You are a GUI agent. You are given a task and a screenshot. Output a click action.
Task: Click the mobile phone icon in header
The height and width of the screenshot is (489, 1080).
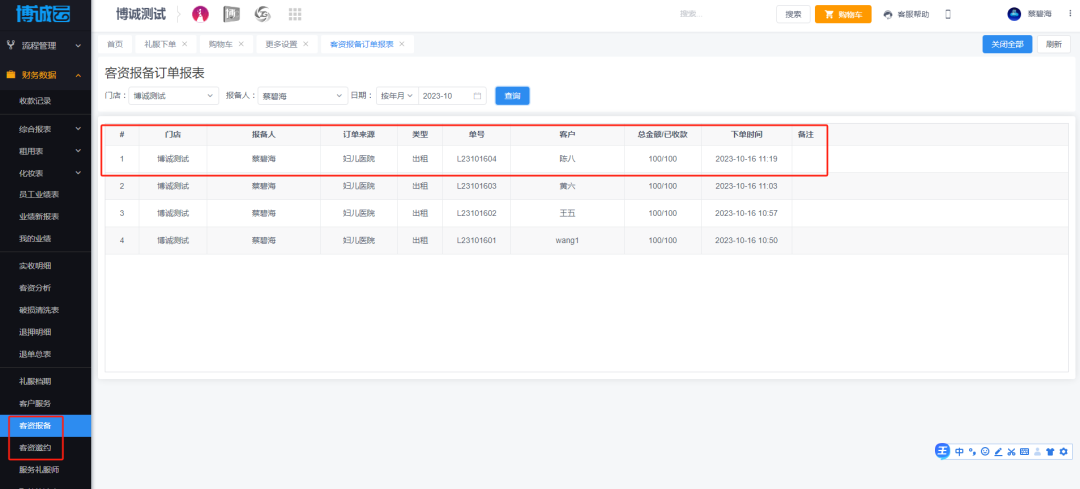[948, 14]
